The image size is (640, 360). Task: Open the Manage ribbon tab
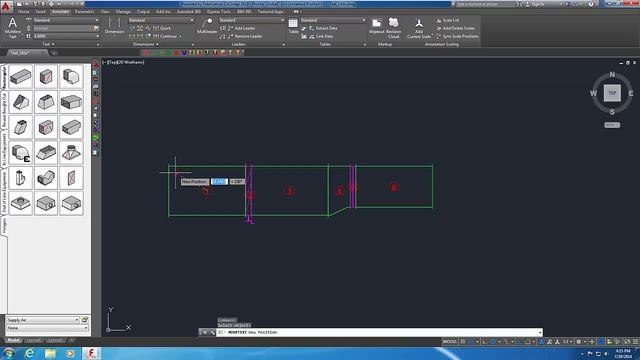123,12
